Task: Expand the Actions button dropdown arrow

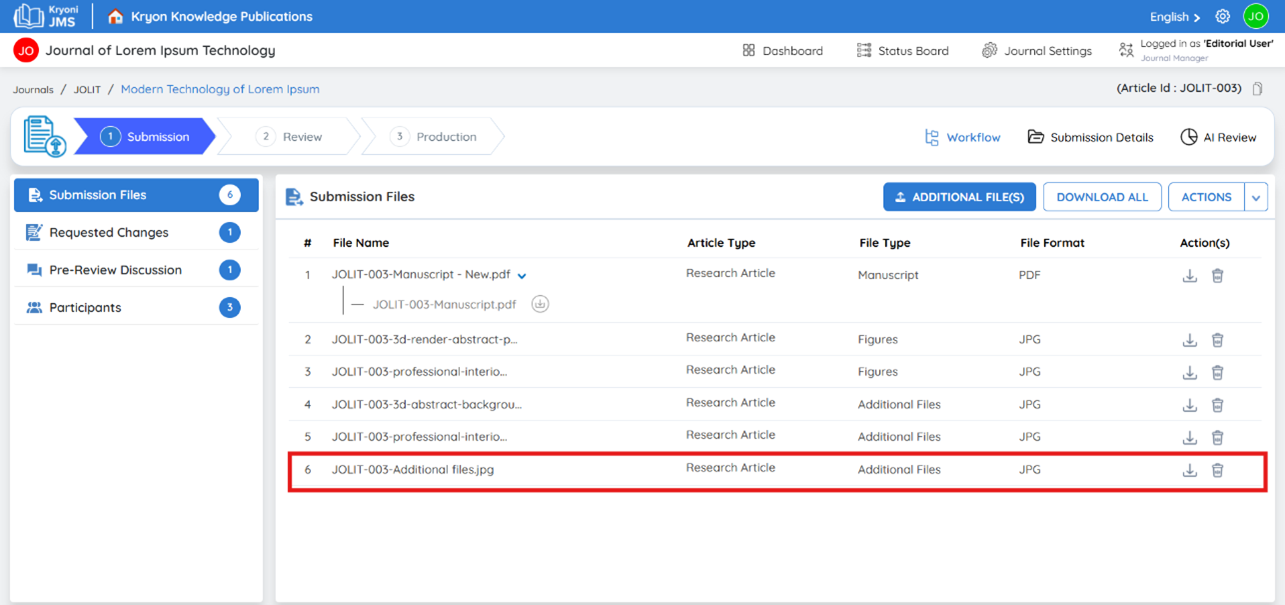Action: tap(1256, 197)
